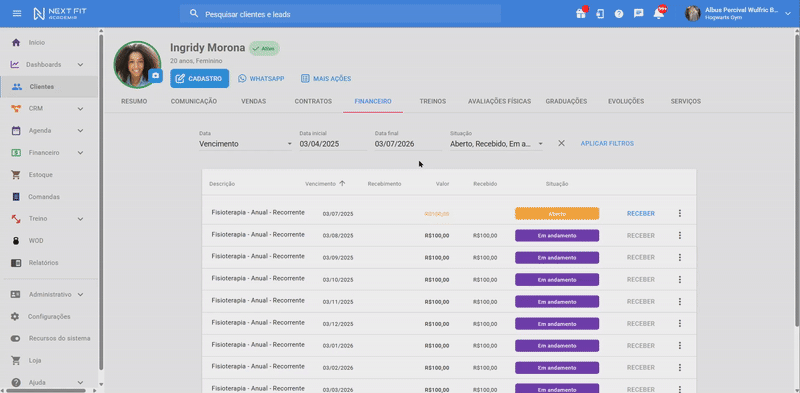This screenshot has width=800, height=393.
Task: Open the chat messages icon
Action: (638, 14)
